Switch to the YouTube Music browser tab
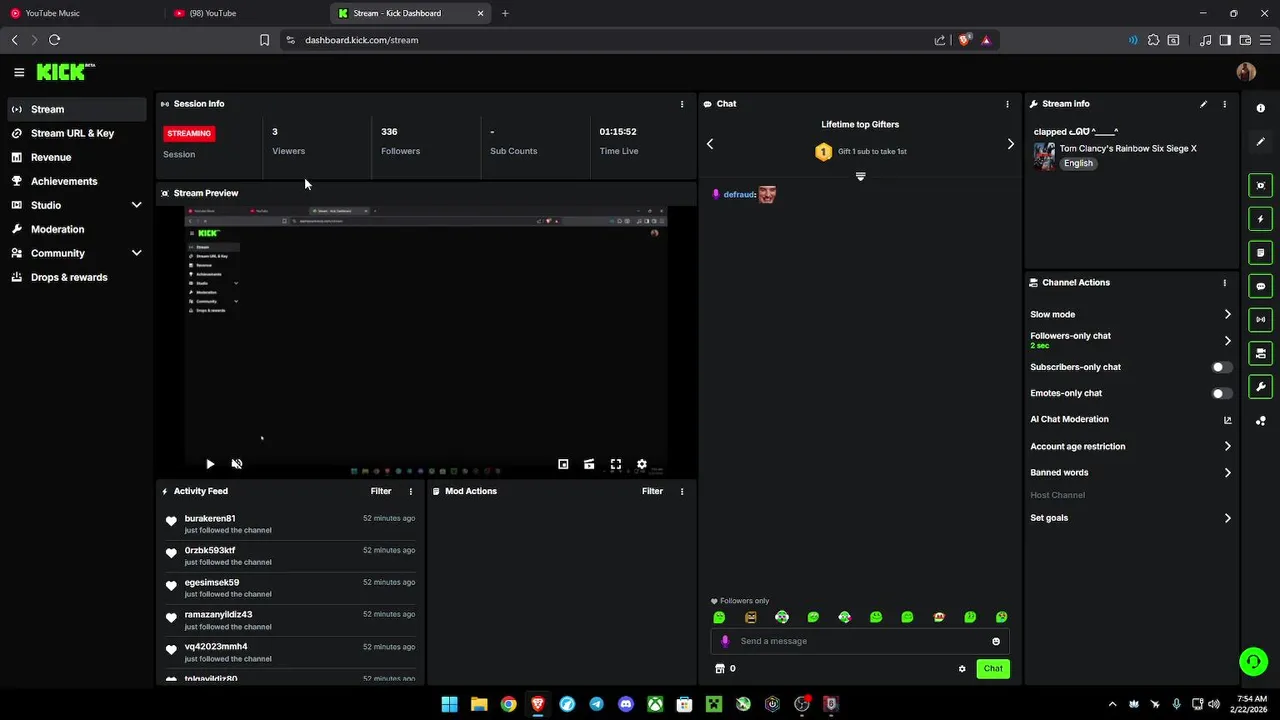Viewport: 1280px width, 720px height. (80, 13)
